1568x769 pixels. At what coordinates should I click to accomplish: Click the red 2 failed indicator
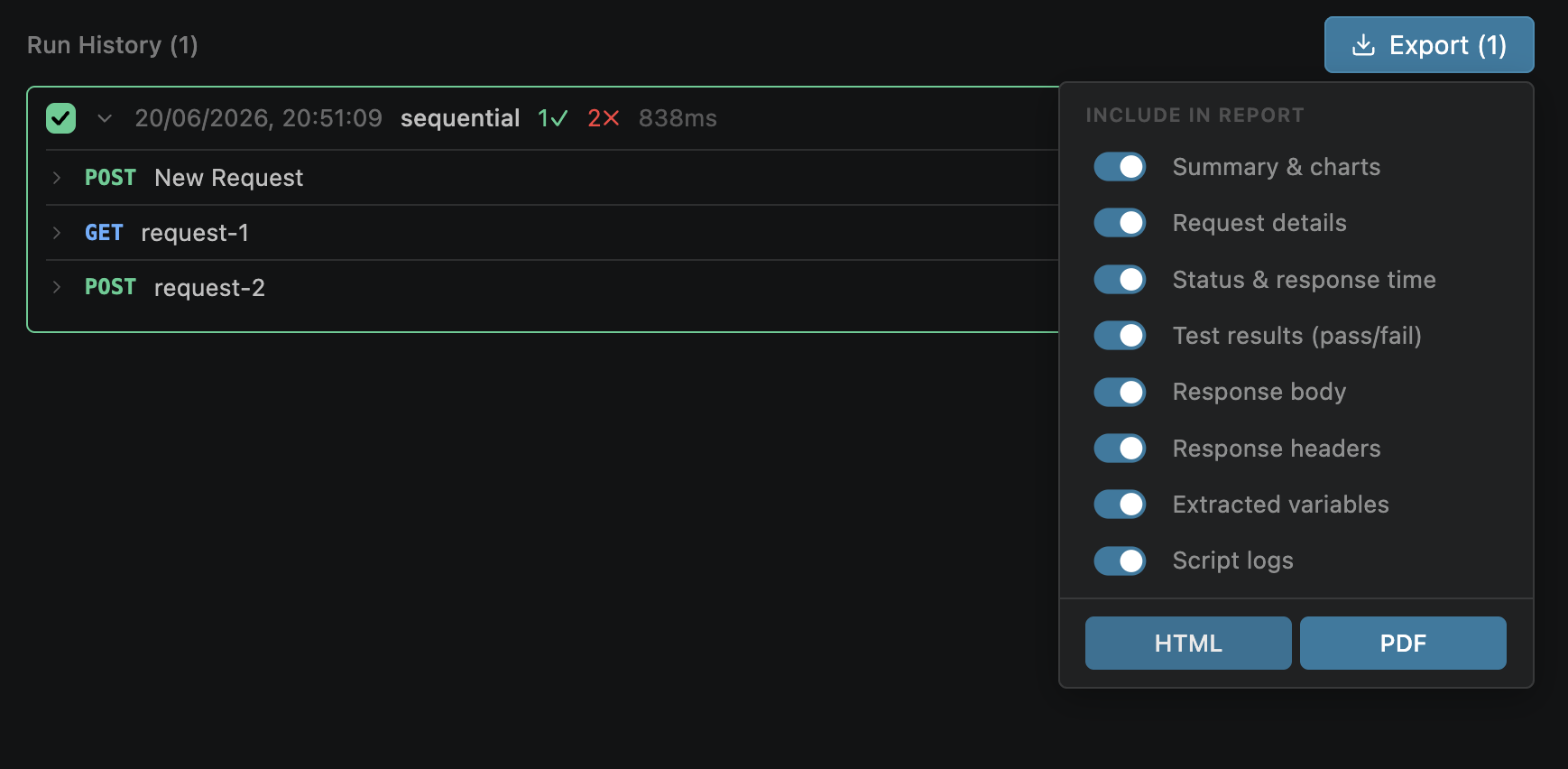tap(604, 118)
